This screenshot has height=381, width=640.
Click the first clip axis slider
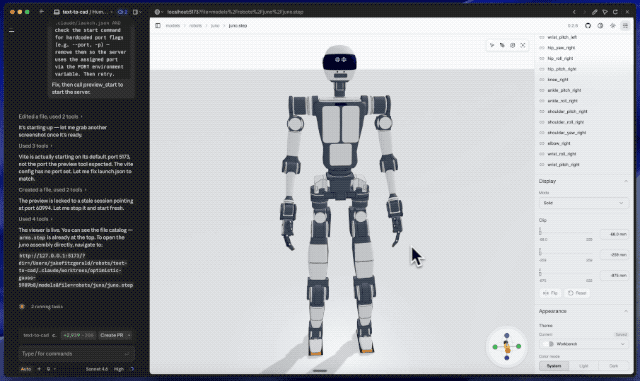(566, 234)
